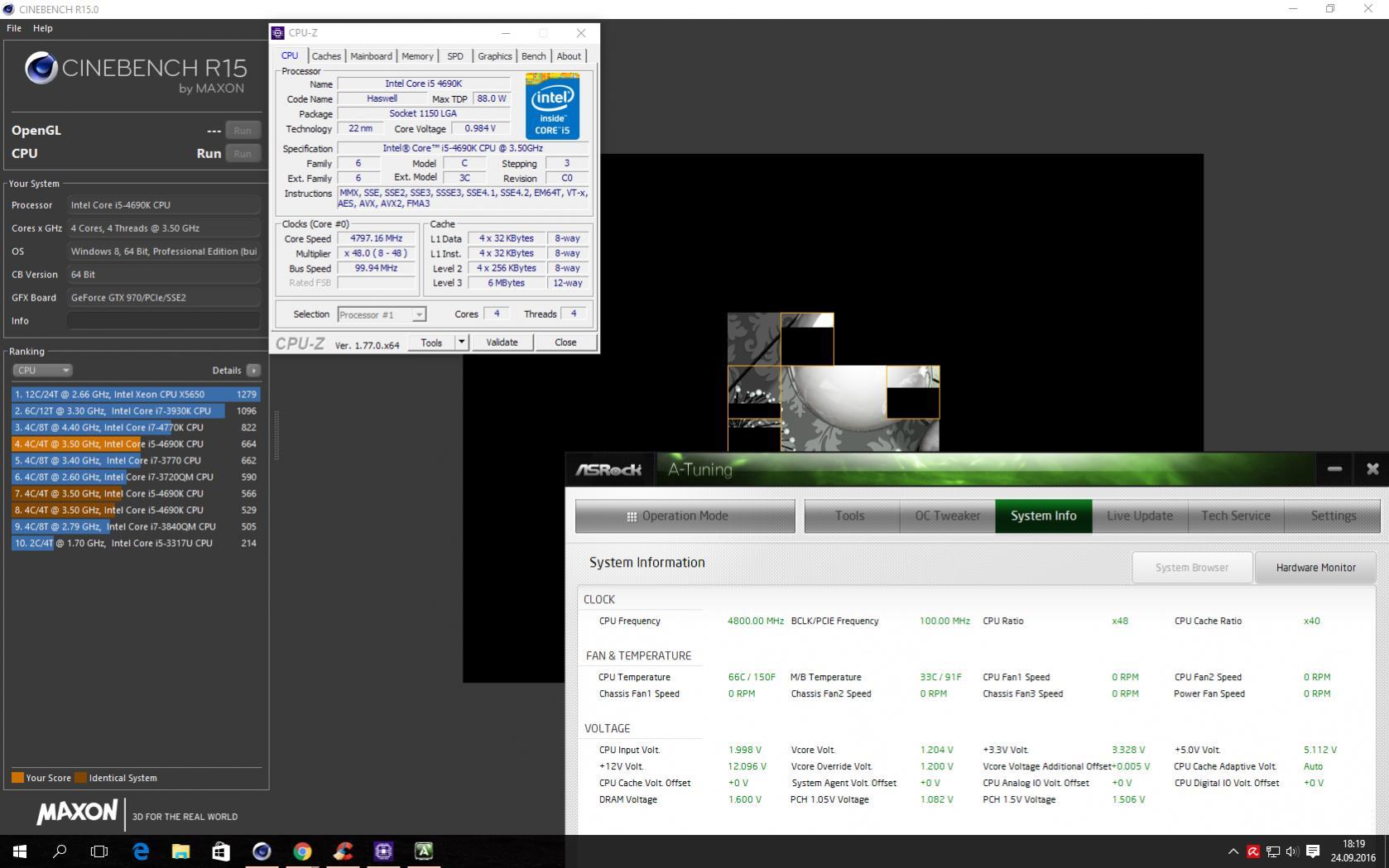Open the Windows Start menu
Screen dimensions: 1389x868
pyautogui.click(x=20, y=851)
